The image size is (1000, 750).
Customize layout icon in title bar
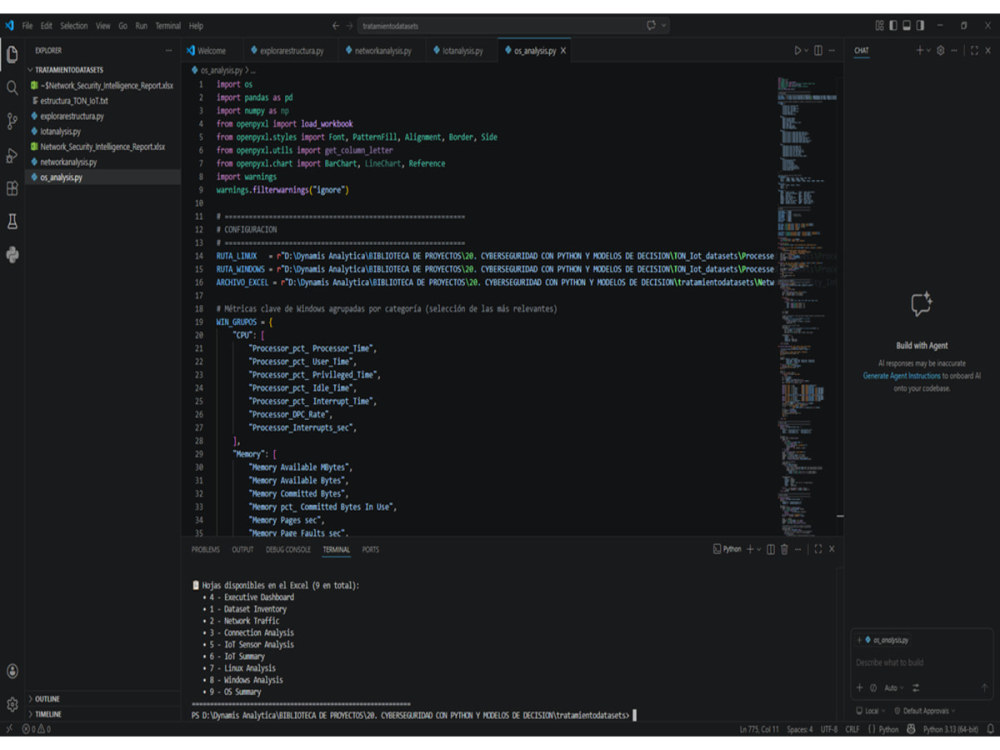[879, 26]
